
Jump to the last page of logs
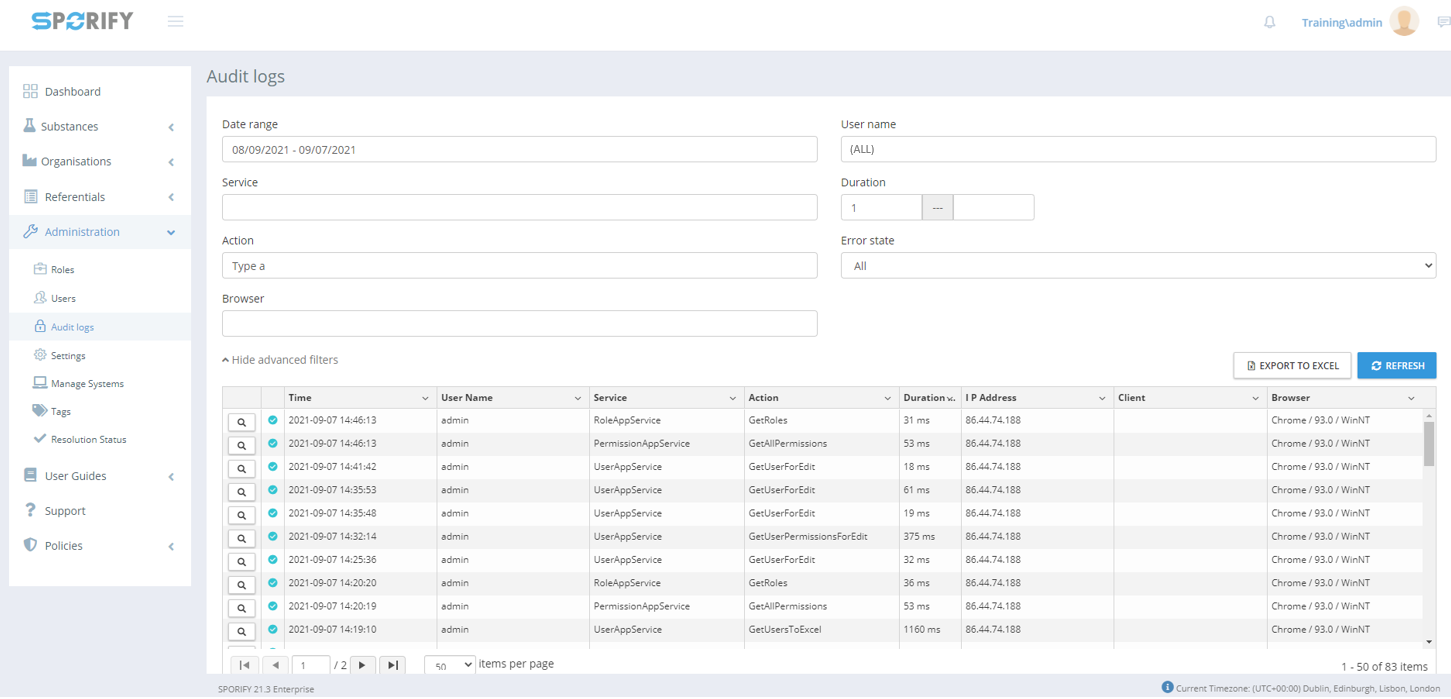pos(392,665)
